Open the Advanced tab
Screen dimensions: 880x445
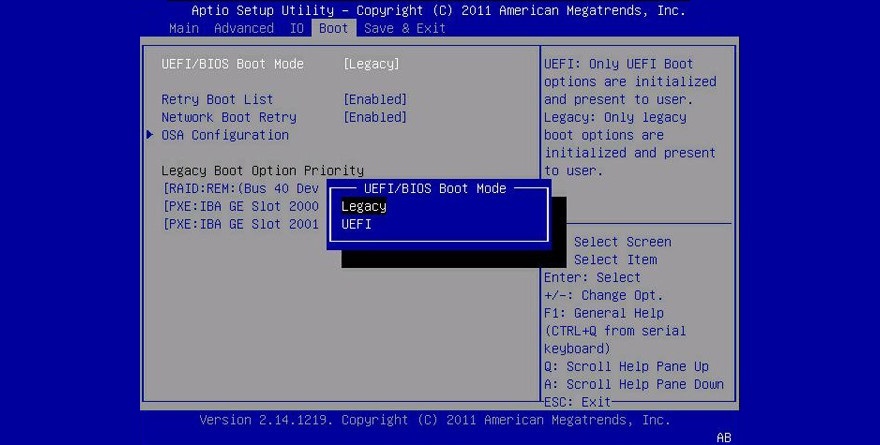tap(243, 28)
